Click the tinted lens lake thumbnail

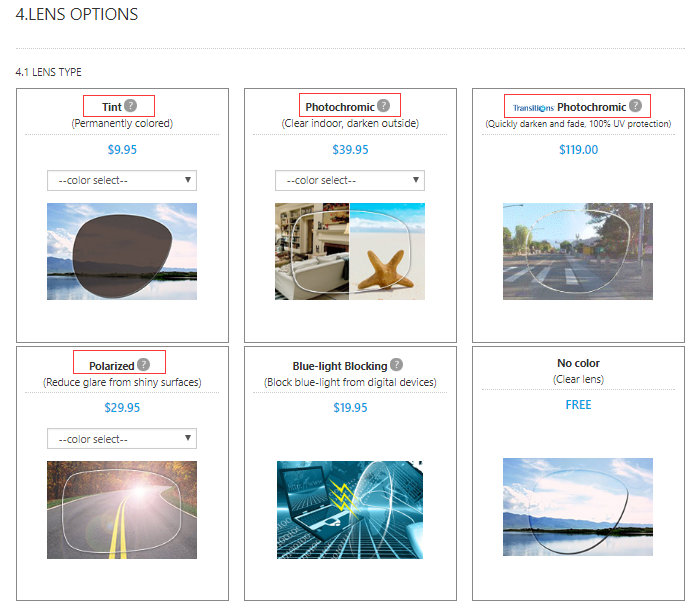pyautogui.click(x=122, y=251)
